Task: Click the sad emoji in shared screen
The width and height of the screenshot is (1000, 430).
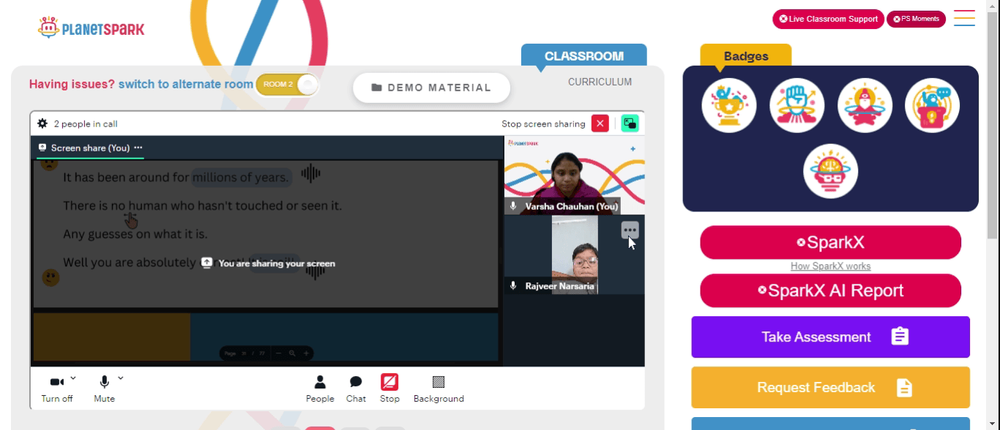Action: (49, 163)
